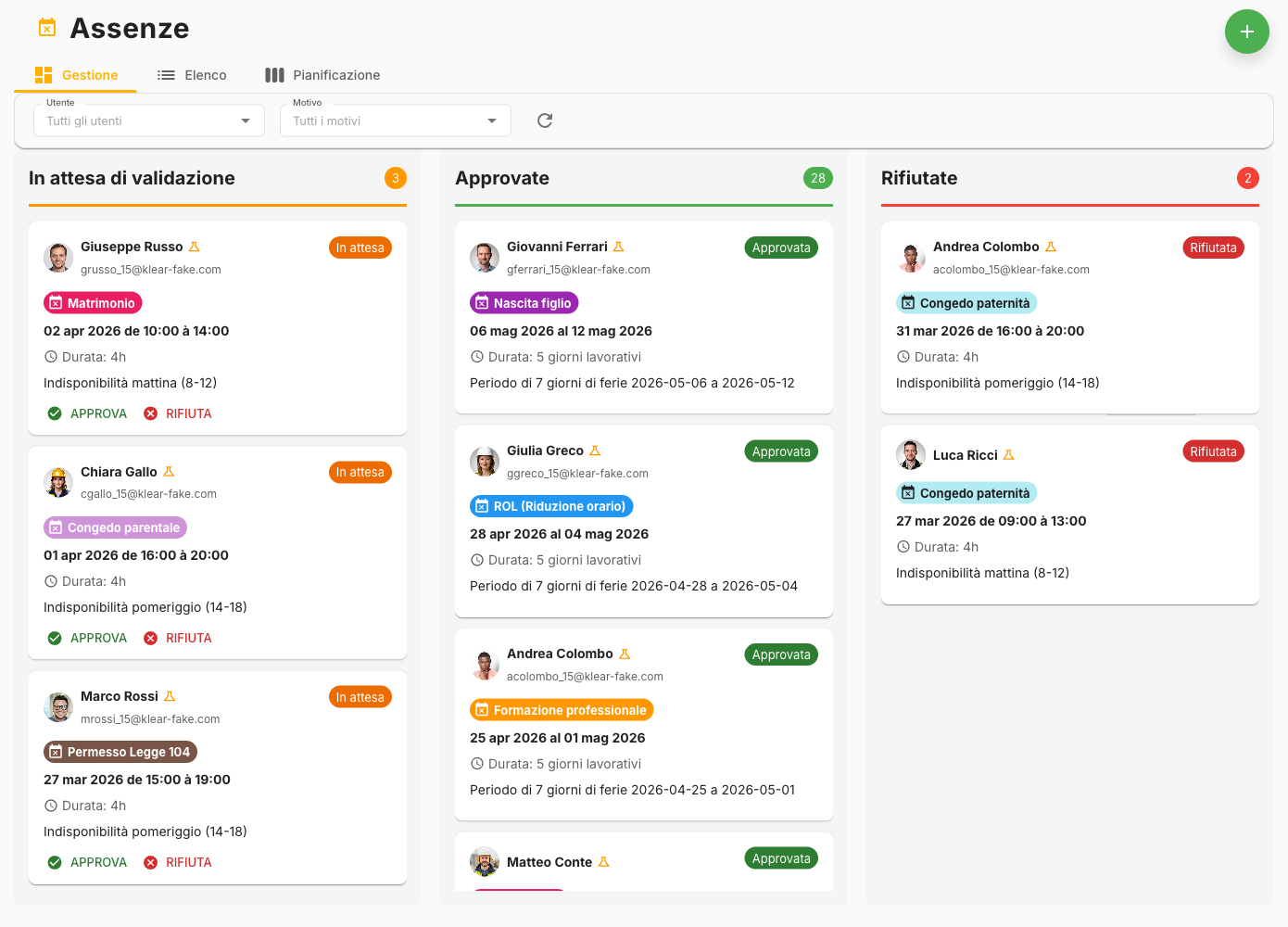Screen dimensions: 1288x927
Task: Click the pending count badge showing 3
Action: (396, 178)
